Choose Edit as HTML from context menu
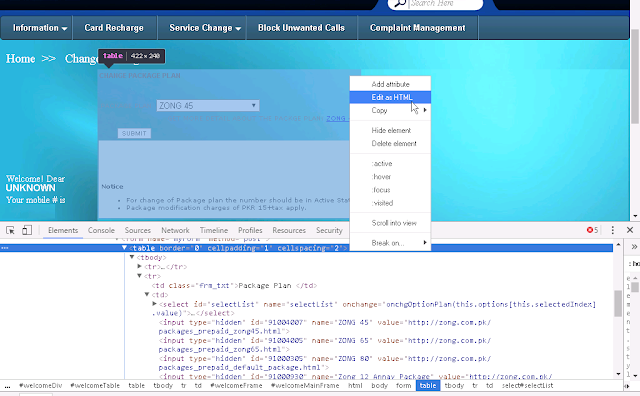640x396 pixels. tap(390, 97)
